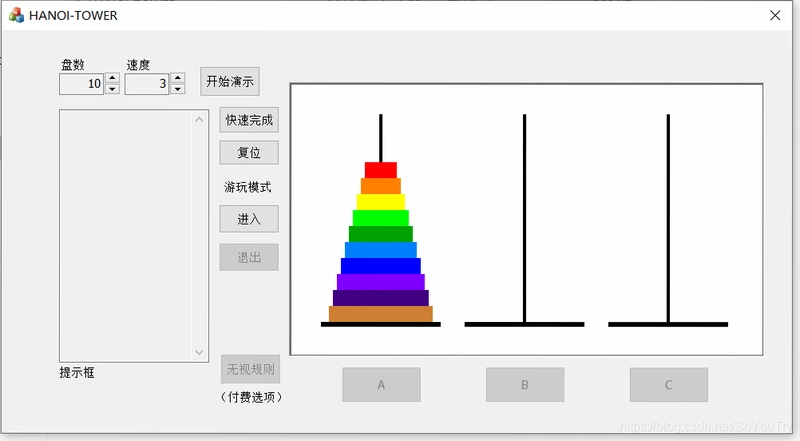Viewport: 800px width, 441px height.
Task: Click inside the 速度 number field
Action: (147, 84)
